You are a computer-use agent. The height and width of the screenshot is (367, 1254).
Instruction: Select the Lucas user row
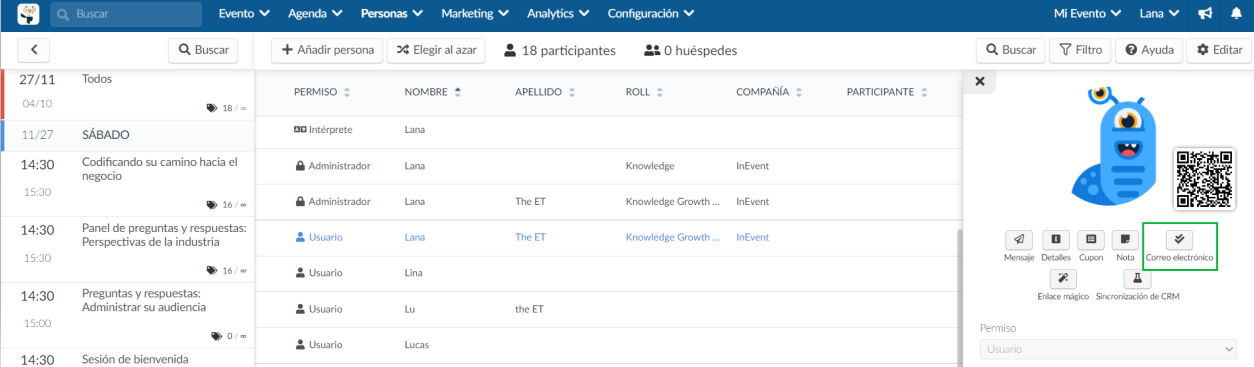(607, 345)
